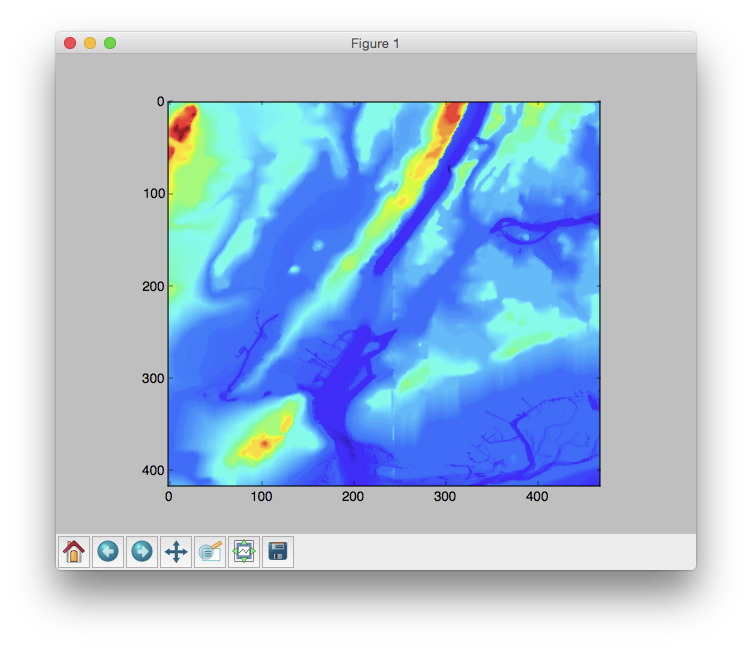Click the Figure 1 title text
This screenshot has width=752, height=650.
coord(376,43)
